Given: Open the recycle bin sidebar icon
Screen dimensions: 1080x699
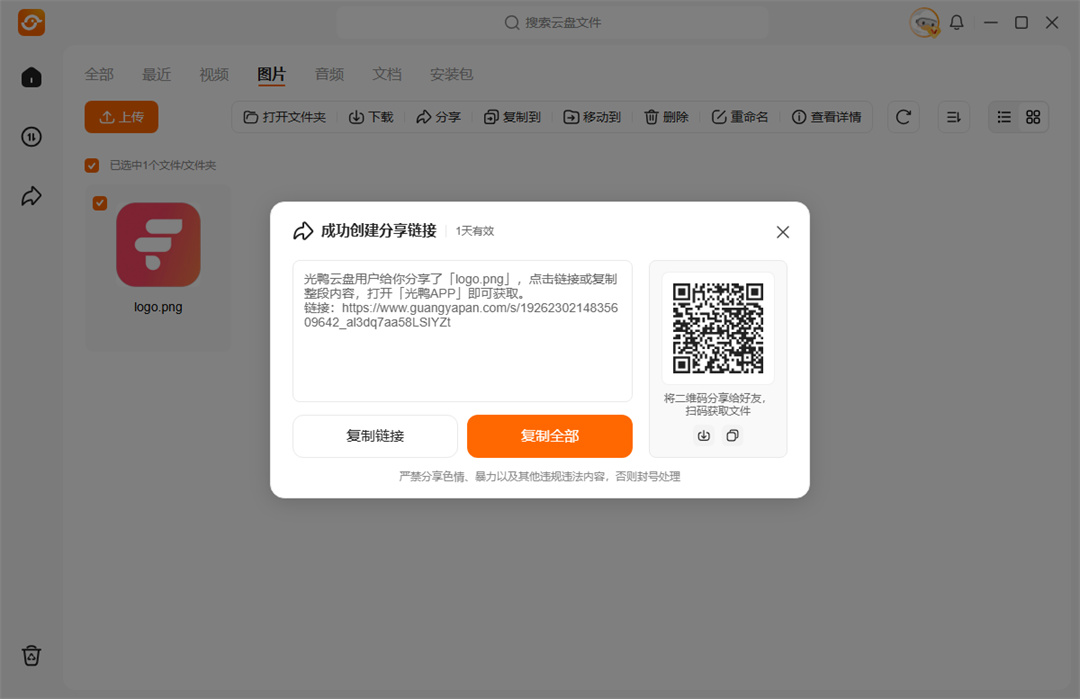Looking at the screenshot, I should 31,655.
